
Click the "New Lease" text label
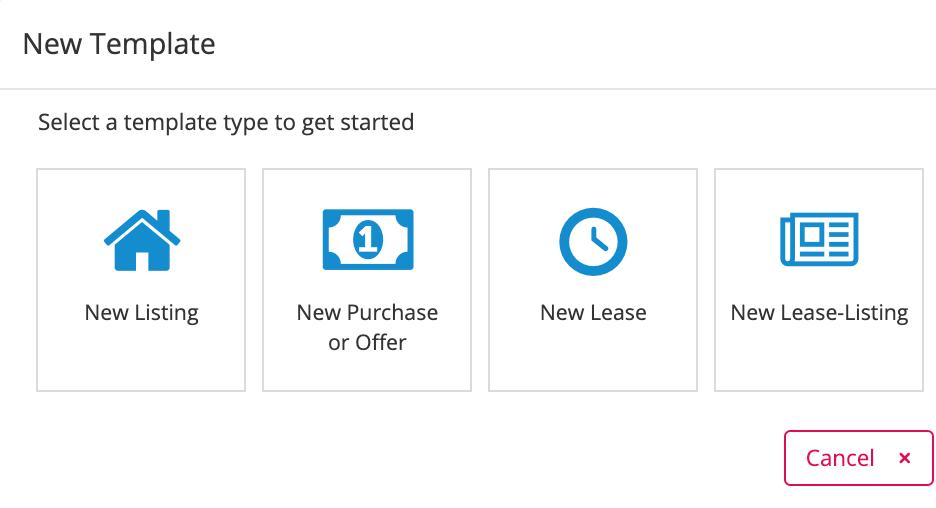pyautogui.click(x=593, y=313)
